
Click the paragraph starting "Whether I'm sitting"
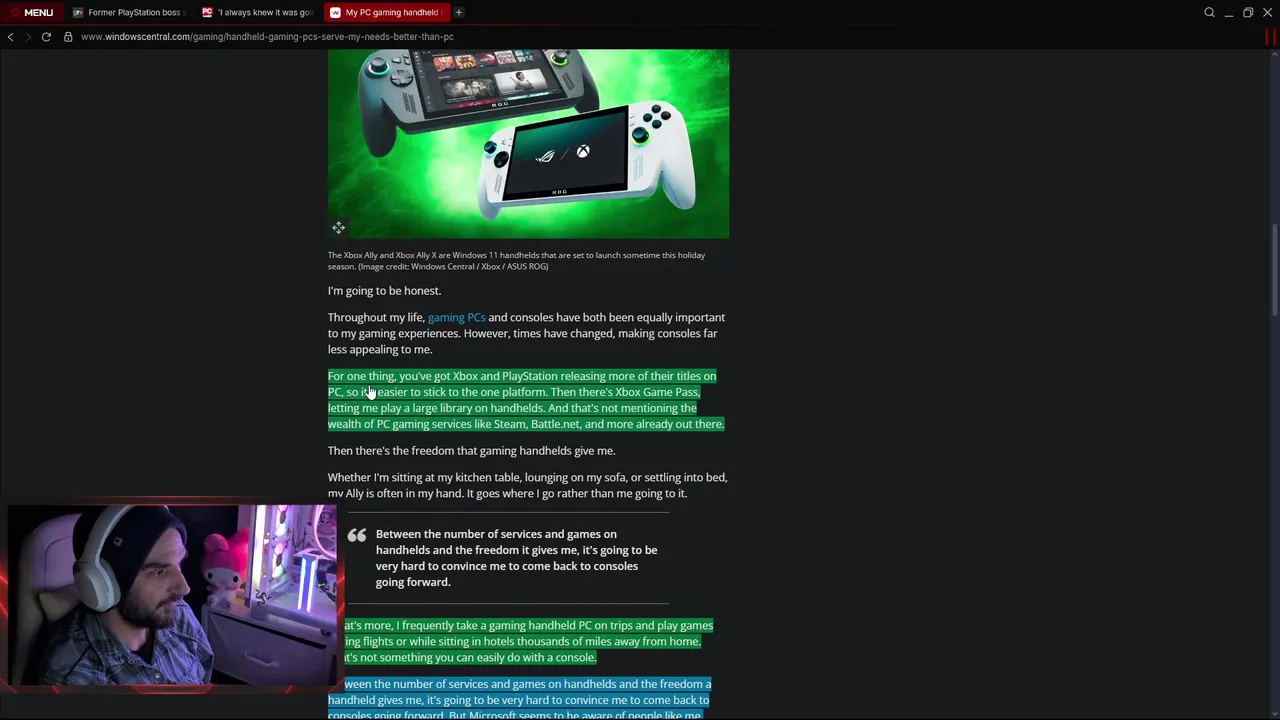[x=527, y=485]
